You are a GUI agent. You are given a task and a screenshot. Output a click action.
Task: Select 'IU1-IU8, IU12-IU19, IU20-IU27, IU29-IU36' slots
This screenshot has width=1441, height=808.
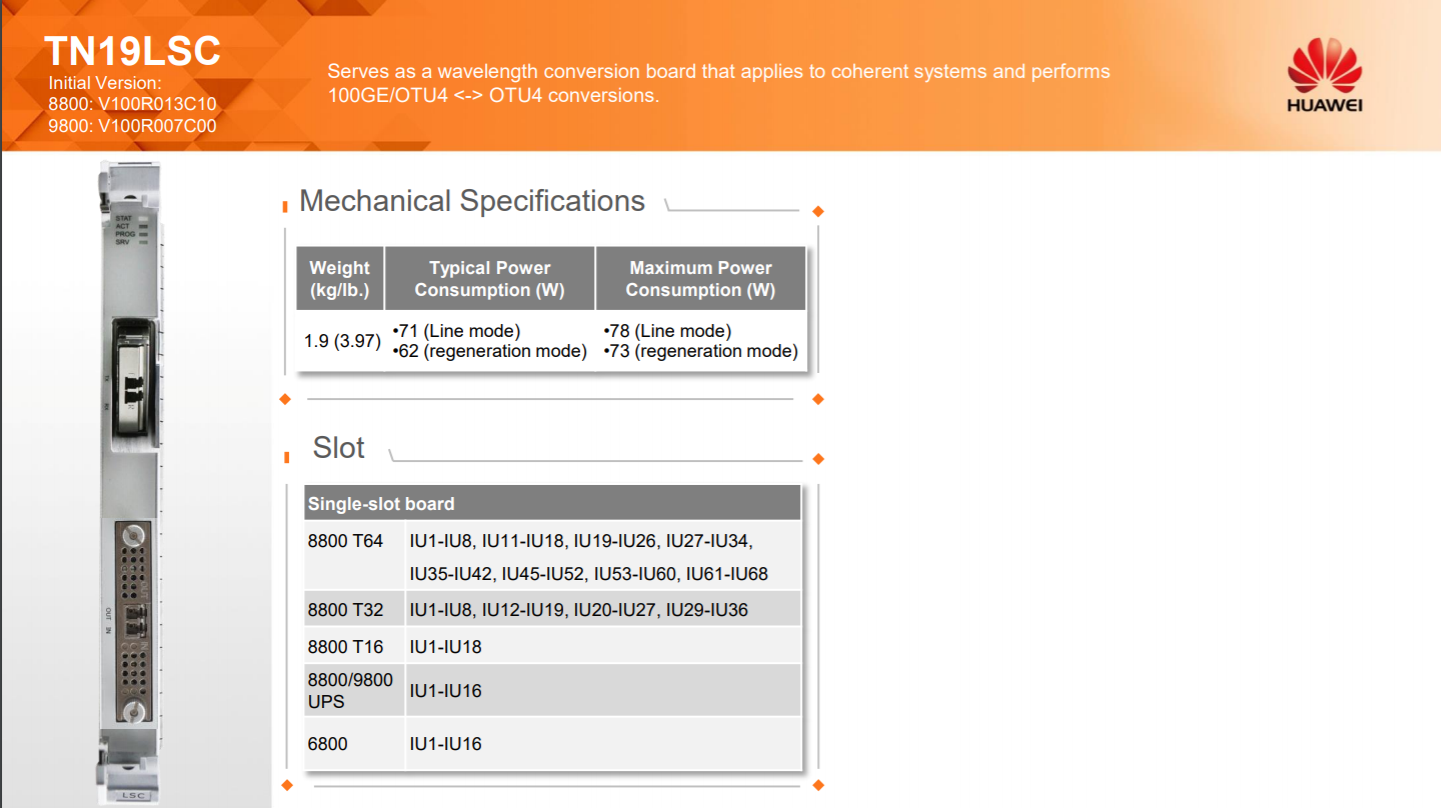pyautogui.click(x=579, y=610)
